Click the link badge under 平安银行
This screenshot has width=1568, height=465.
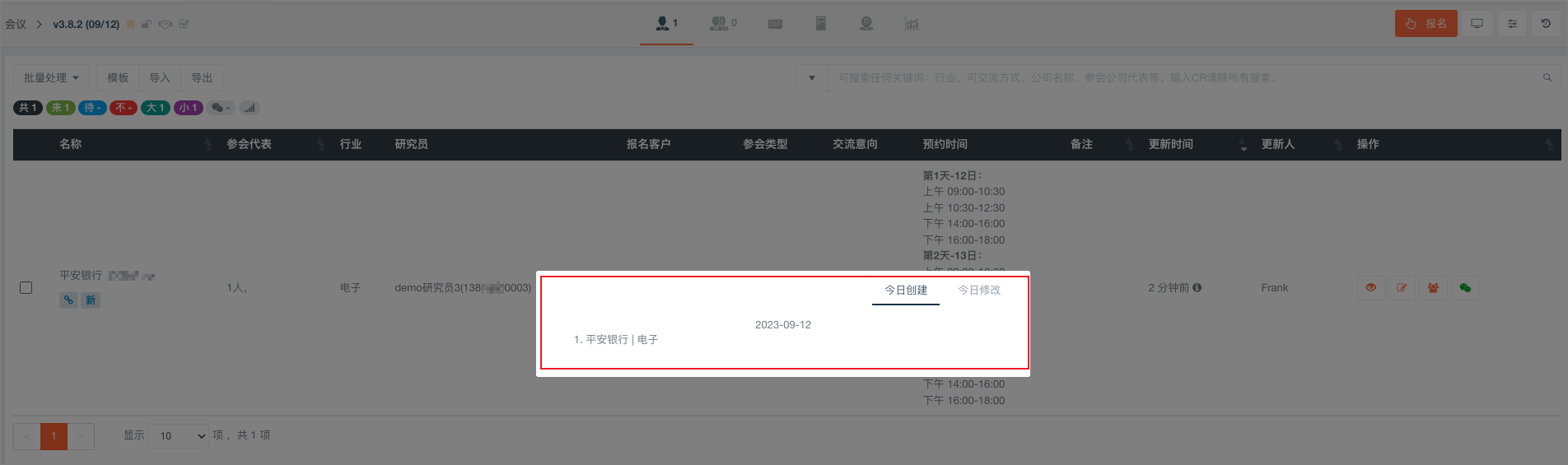click(69, 300)
